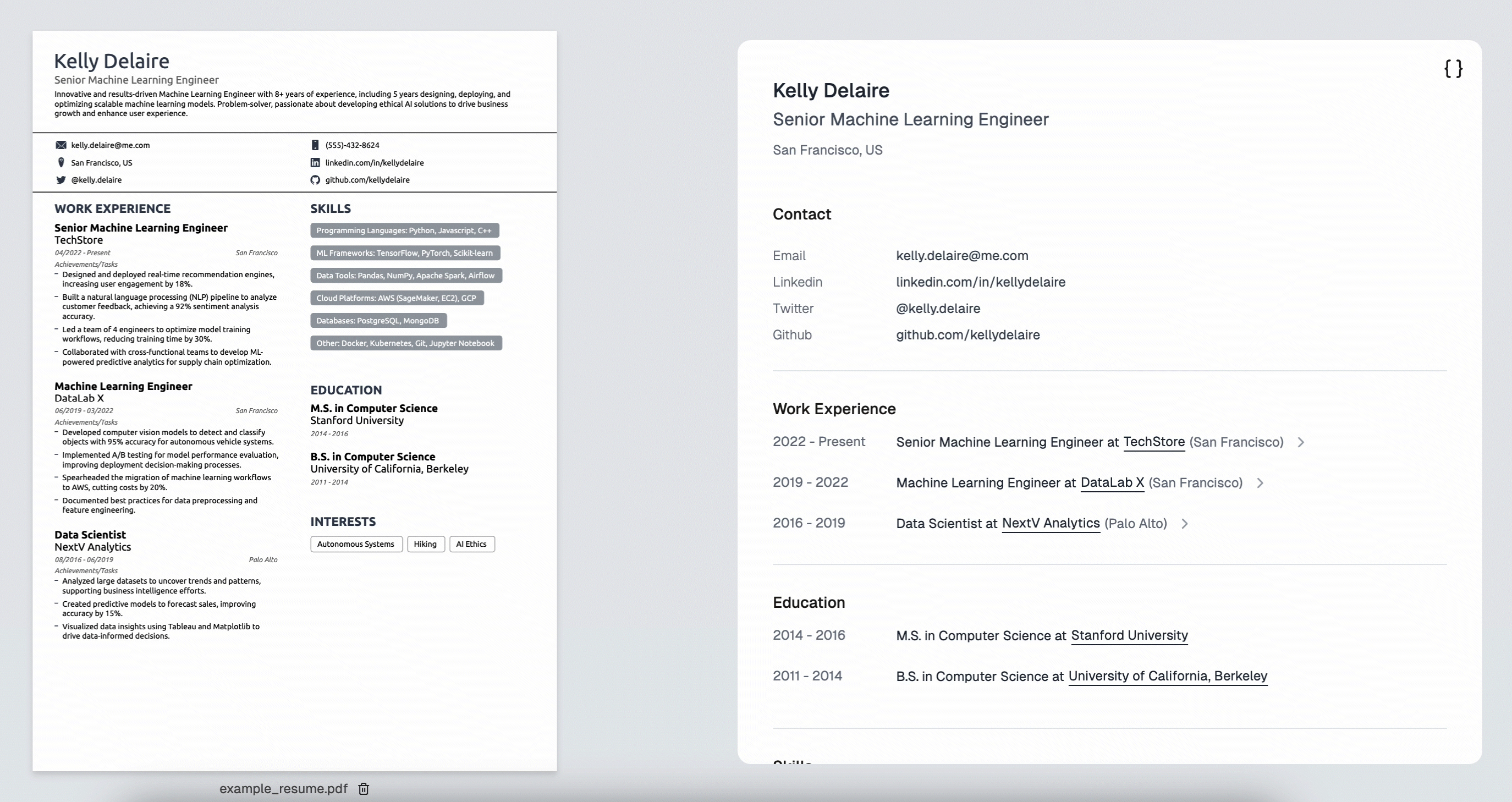This screenshot has height=802, width=1512.
Task: Click the email envelope icon in resume
Action: coord(61,145)
